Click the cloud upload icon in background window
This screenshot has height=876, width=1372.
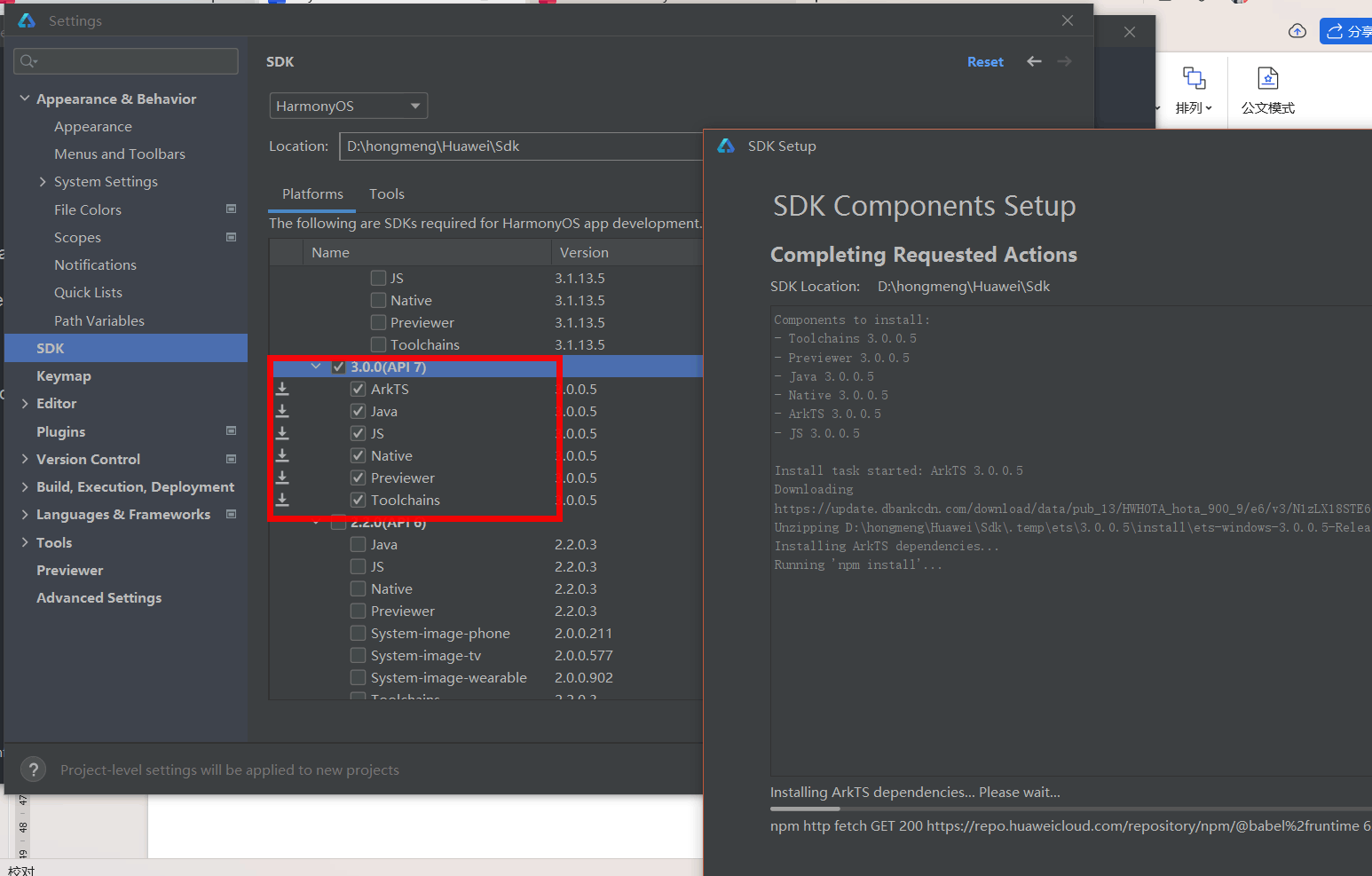1297,31
